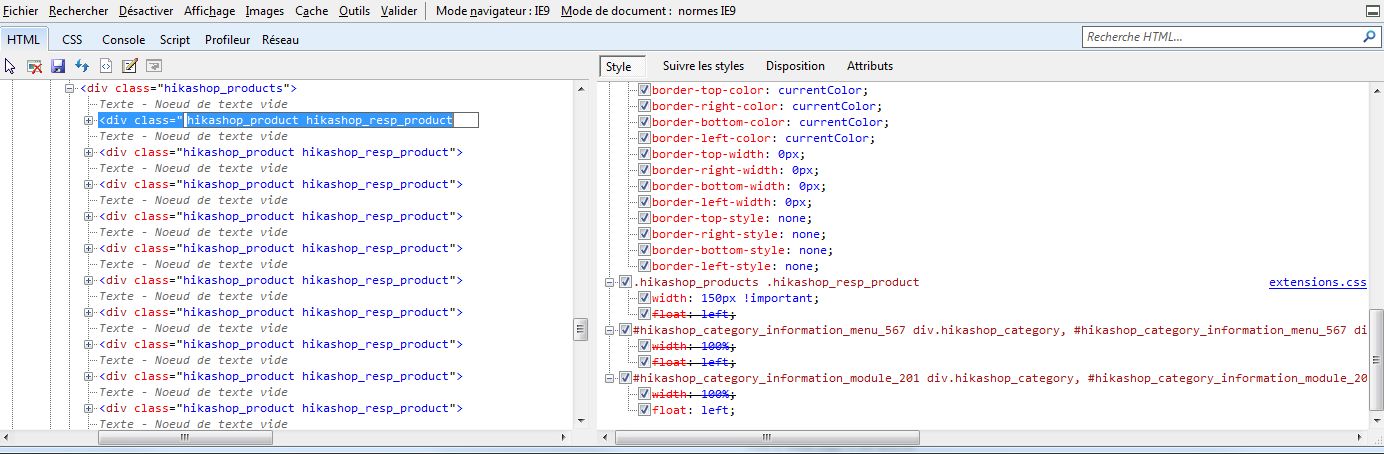This screenshot has height=454, width=1384.
Task: Toggle the border-top-color property checkbox
Action: (644, 90)
